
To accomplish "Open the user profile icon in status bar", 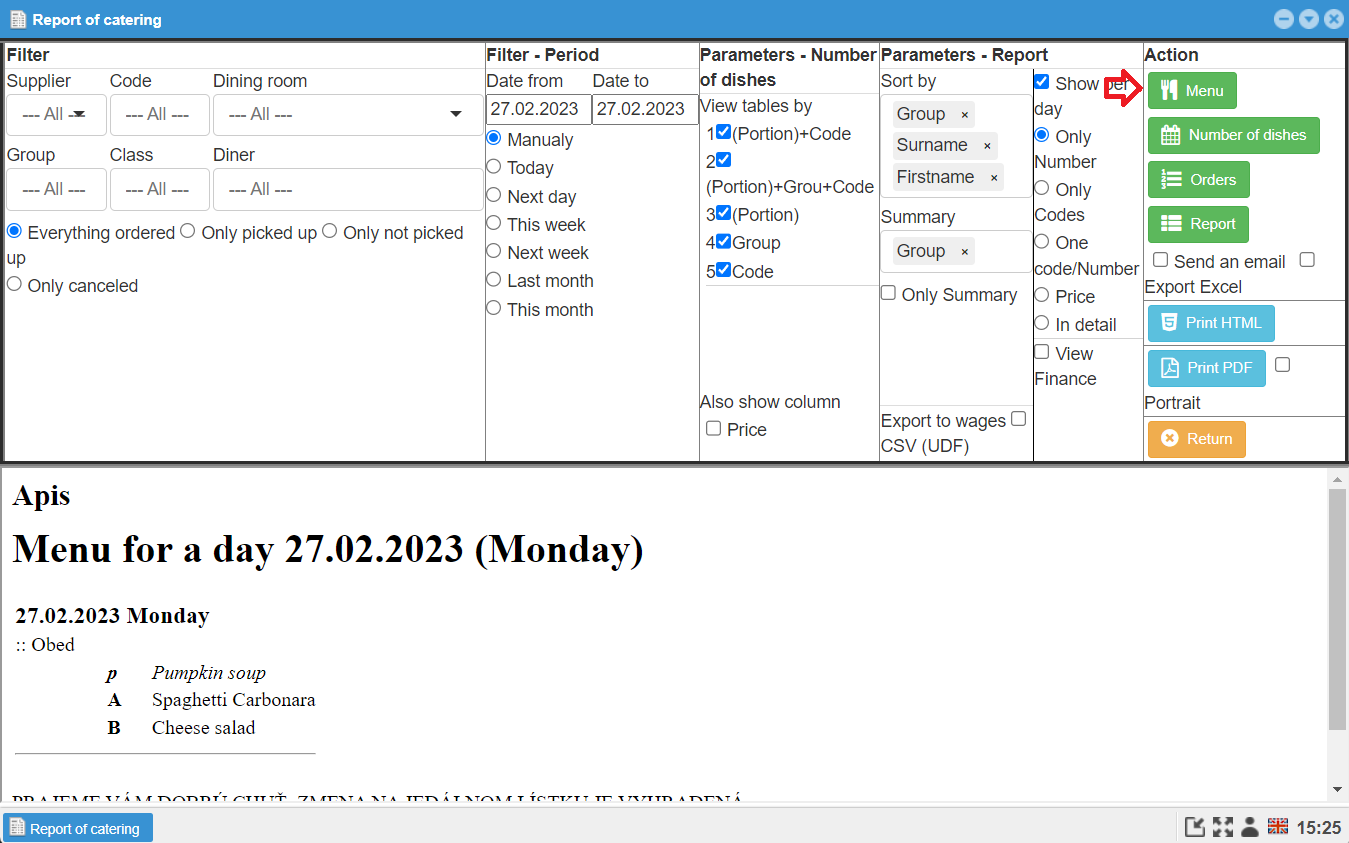I will [x=1249, y=827].
